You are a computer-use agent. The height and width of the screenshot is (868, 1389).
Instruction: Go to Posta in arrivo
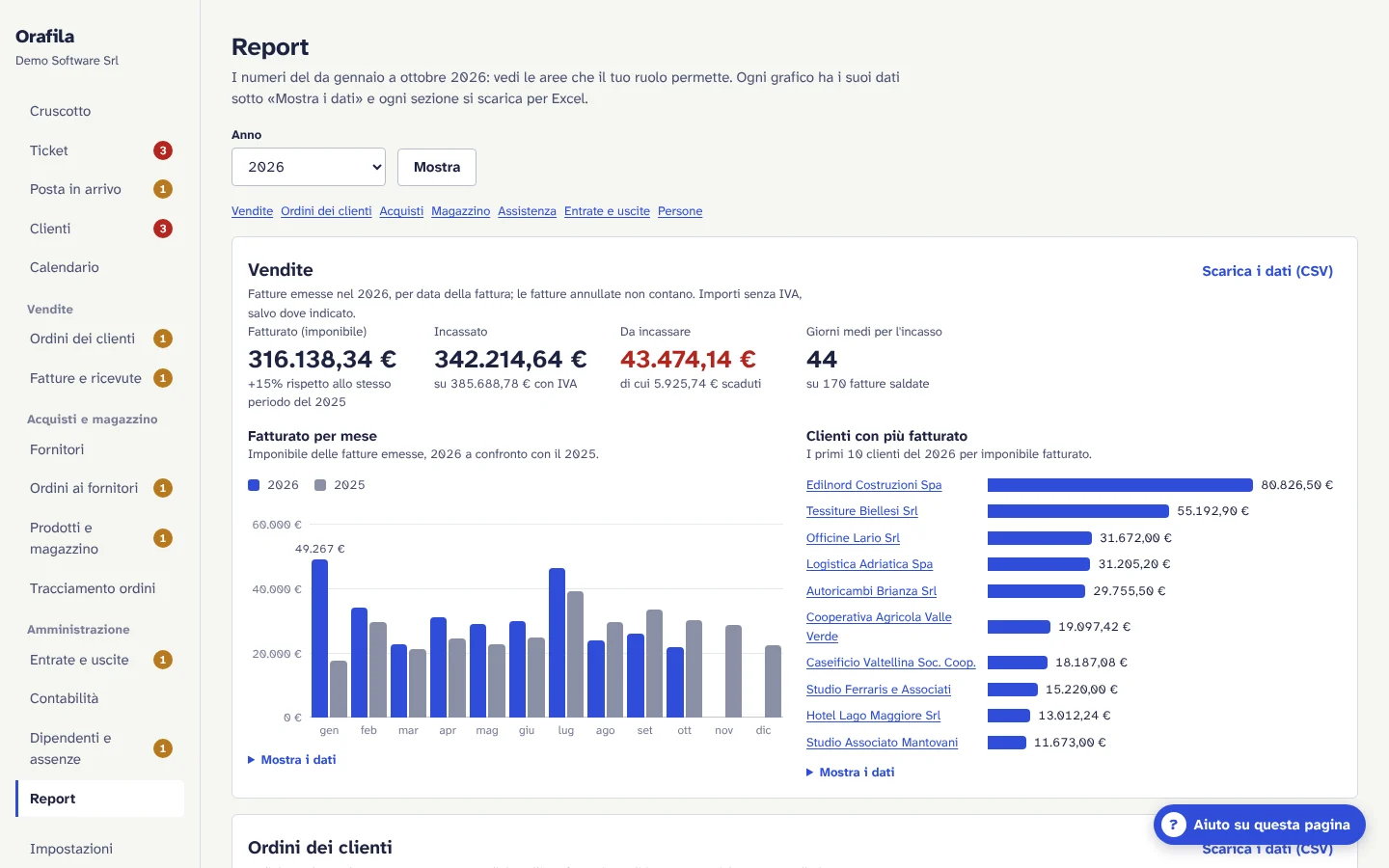tap(100, 189)
